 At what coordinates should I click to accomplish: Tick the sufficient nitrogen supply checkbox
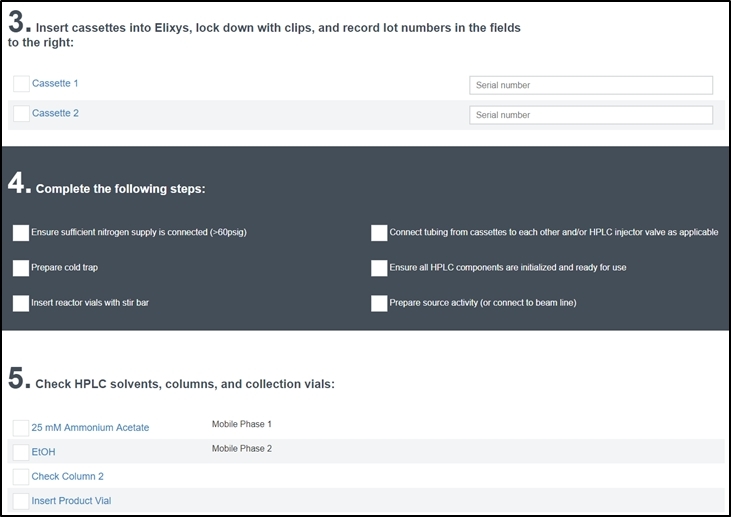(x=21, y=233)
